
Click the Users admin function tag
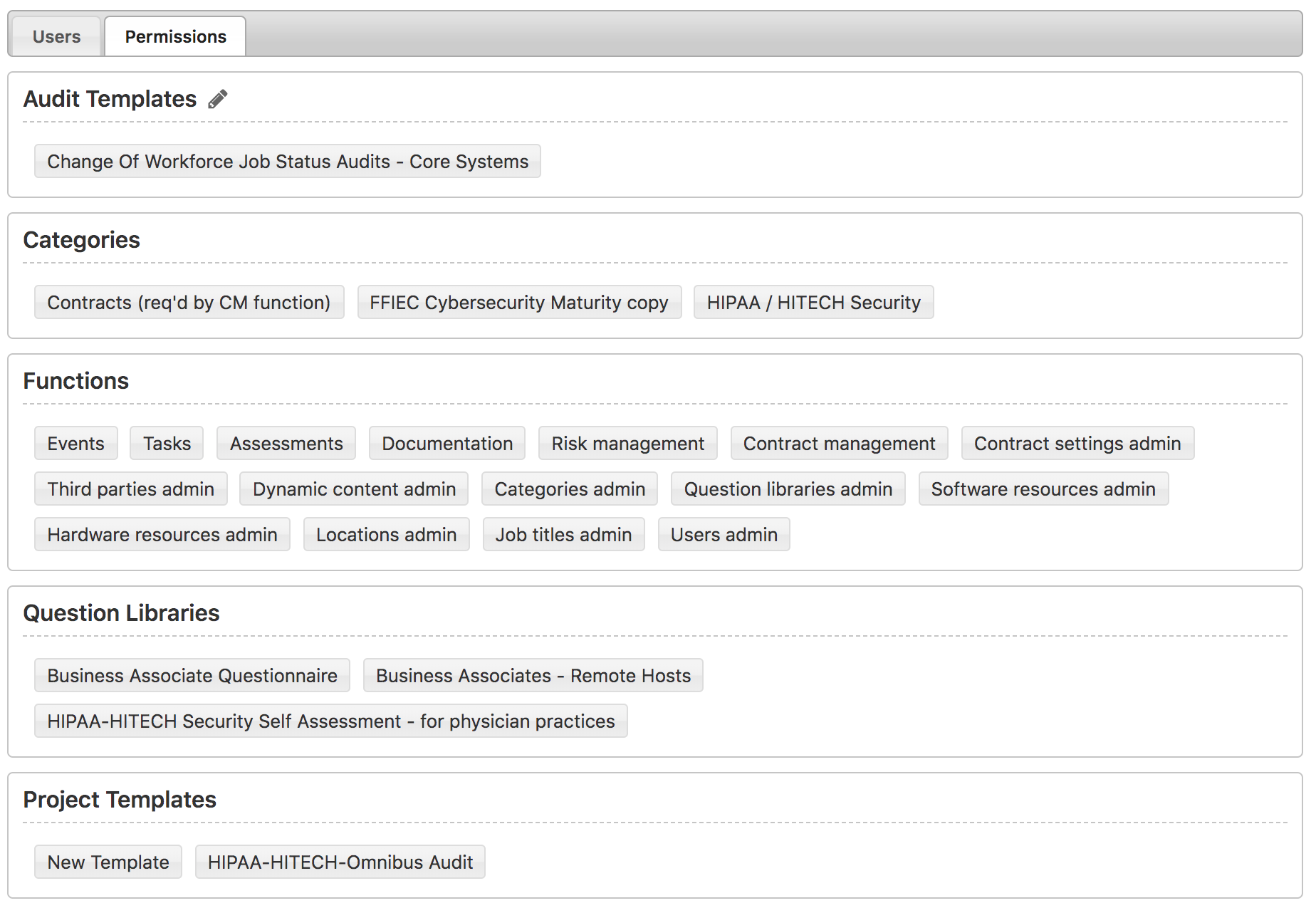pos(724,535)
